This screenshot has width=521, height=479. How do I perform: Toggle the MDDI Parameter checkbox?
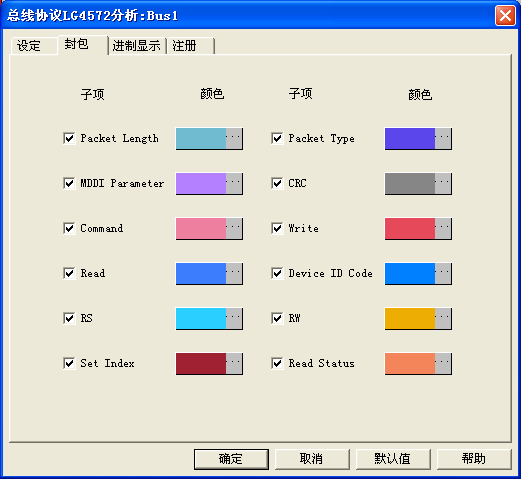(x=69, y=183)
